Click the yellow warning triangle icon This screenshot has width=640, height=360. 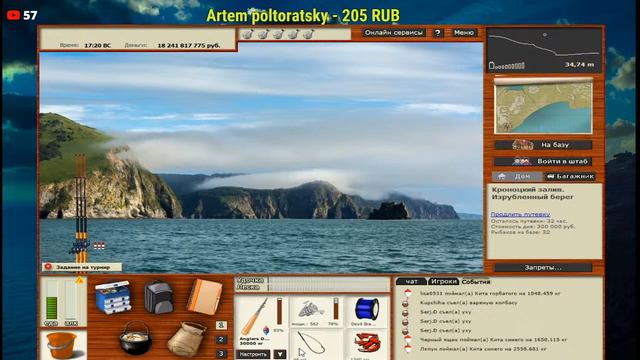(79, 280)
